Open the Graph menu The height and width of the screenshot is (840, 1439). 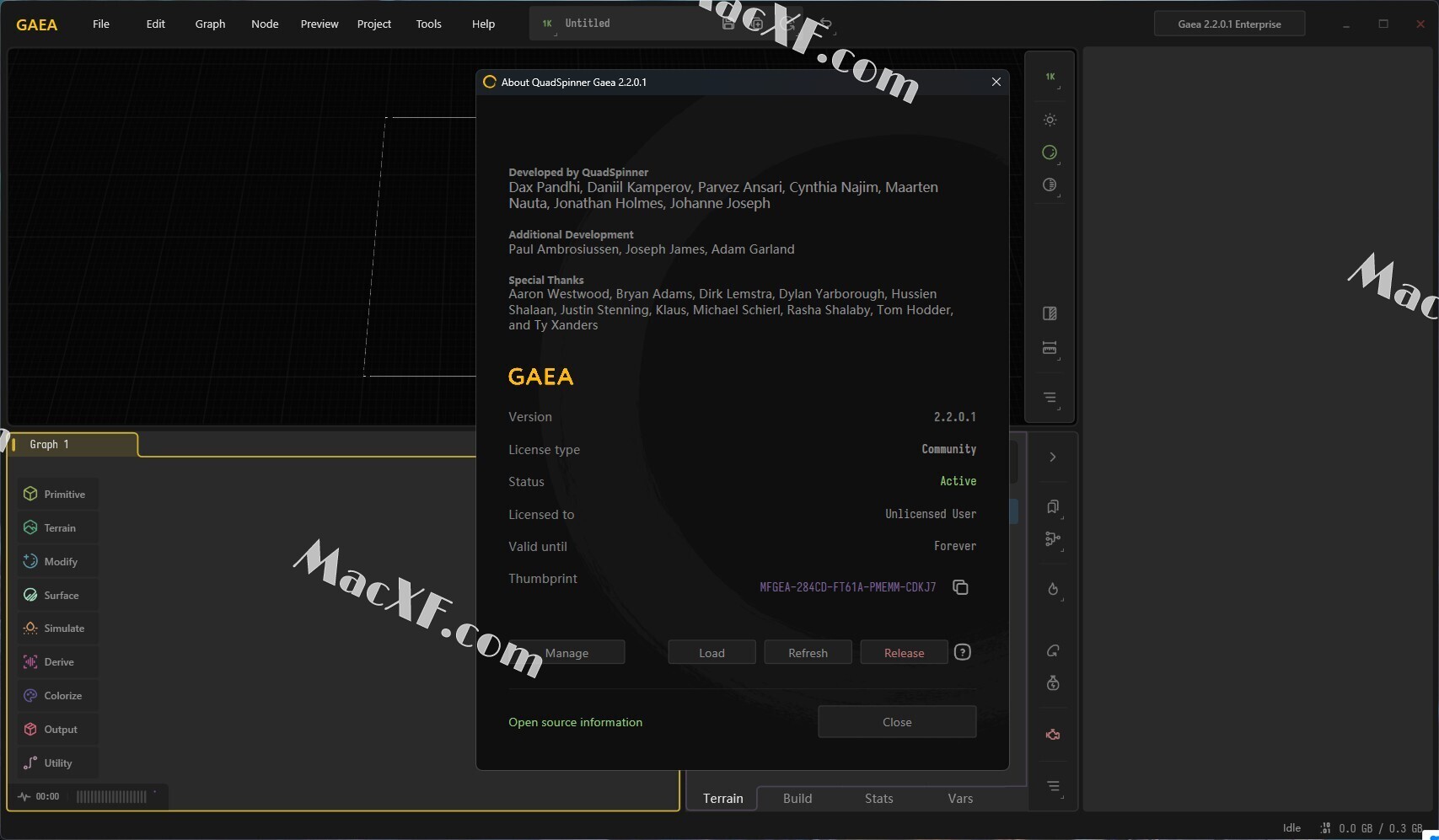click(x=210, y=24)
